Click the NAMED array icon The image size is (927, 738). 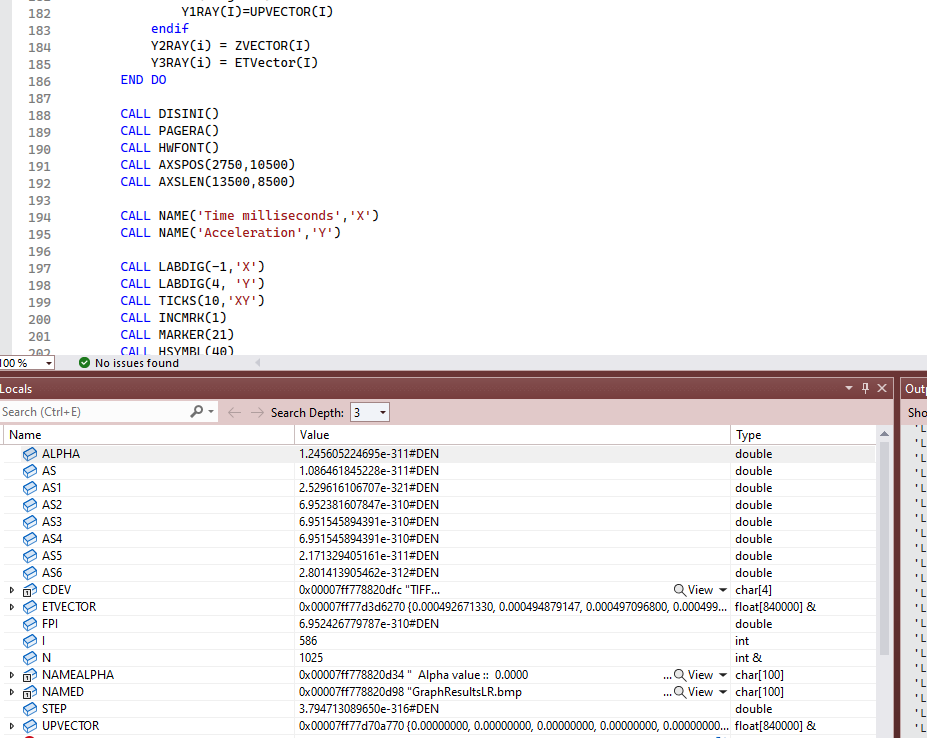click(30, 692)
